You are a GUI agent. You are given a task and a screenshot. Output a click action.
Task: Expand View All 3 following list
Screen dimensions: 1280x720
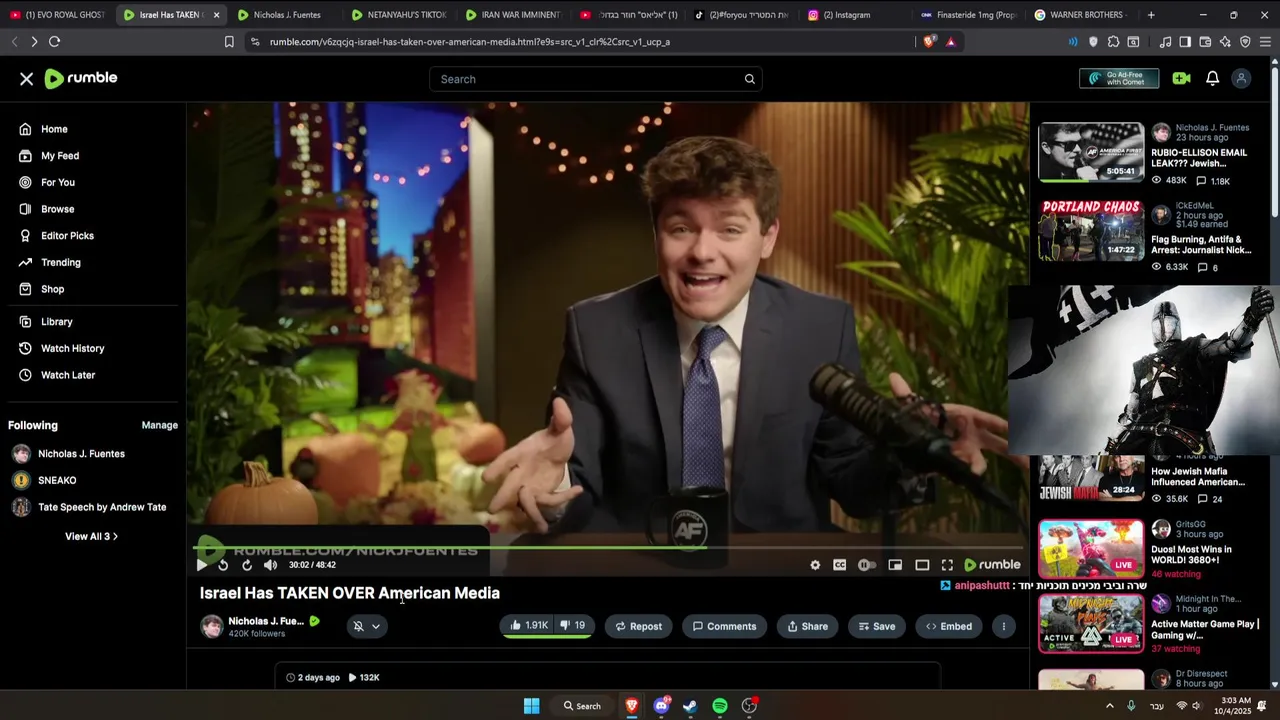coord(91,537)
